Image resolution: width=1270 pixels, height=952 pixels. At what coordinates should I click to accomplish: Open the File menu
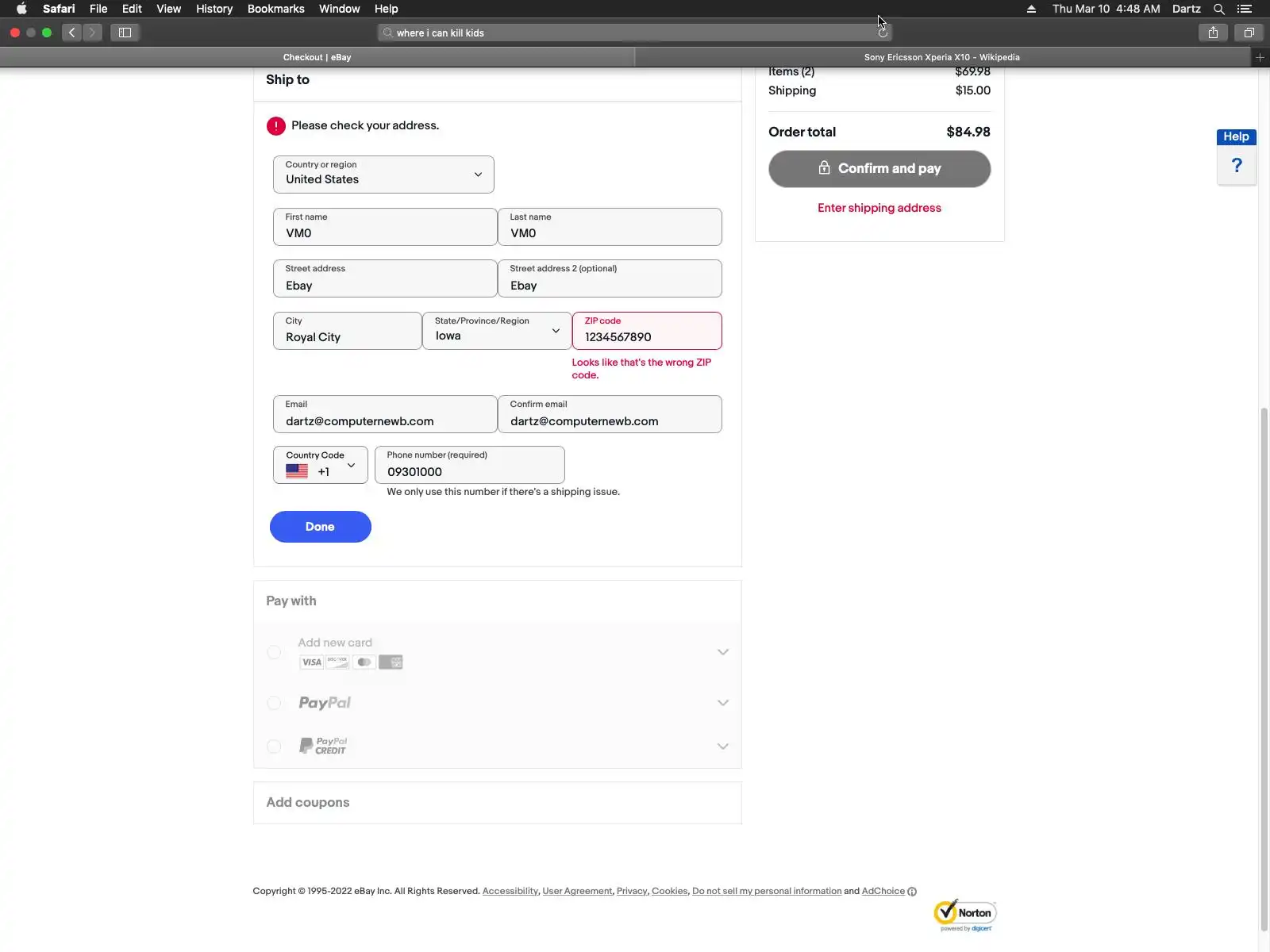[x=98, y=9]
